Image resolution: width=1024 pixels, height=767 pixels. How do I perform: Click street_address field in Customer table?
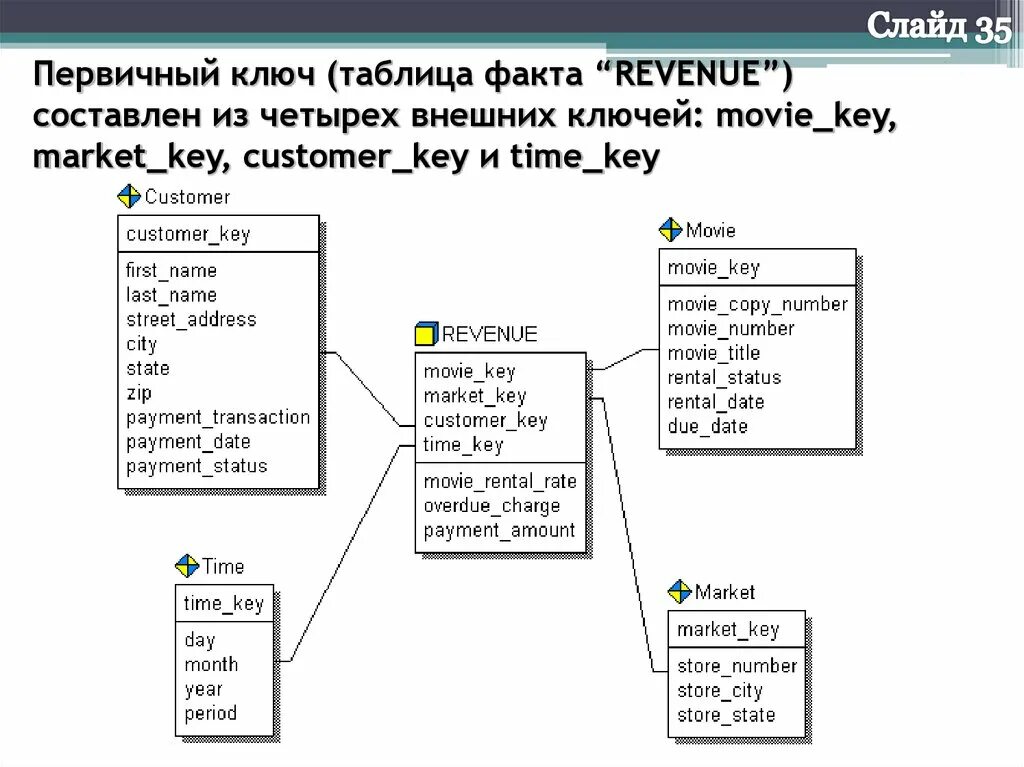(191, 319)
